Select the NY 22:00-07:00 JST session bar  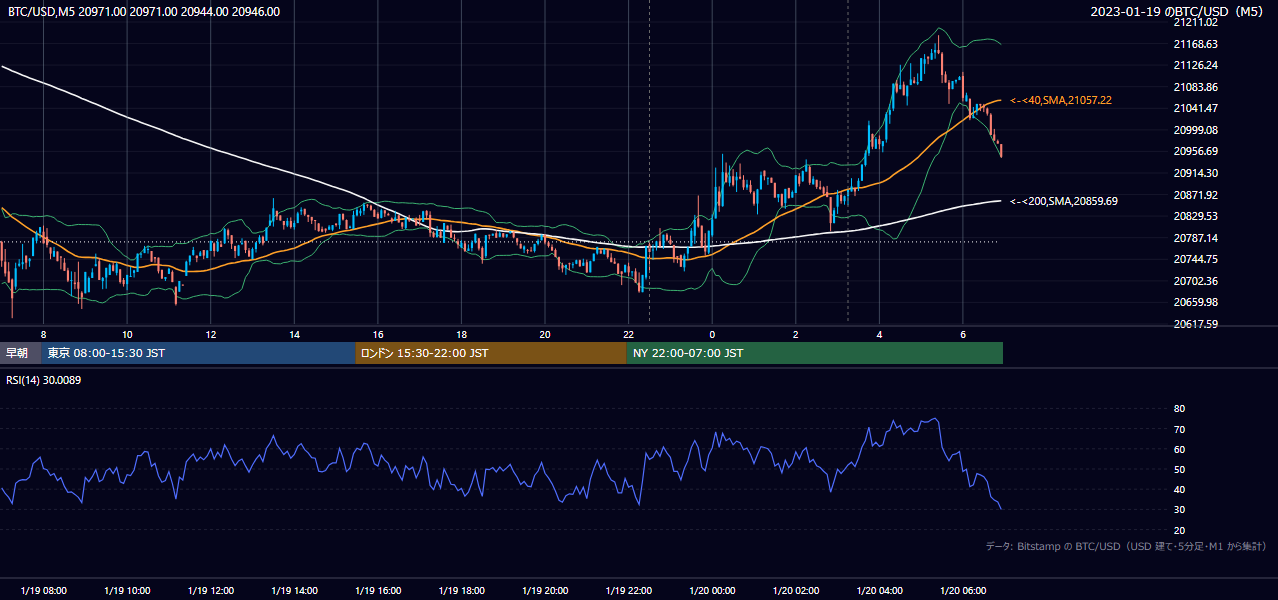pos(815,353)
